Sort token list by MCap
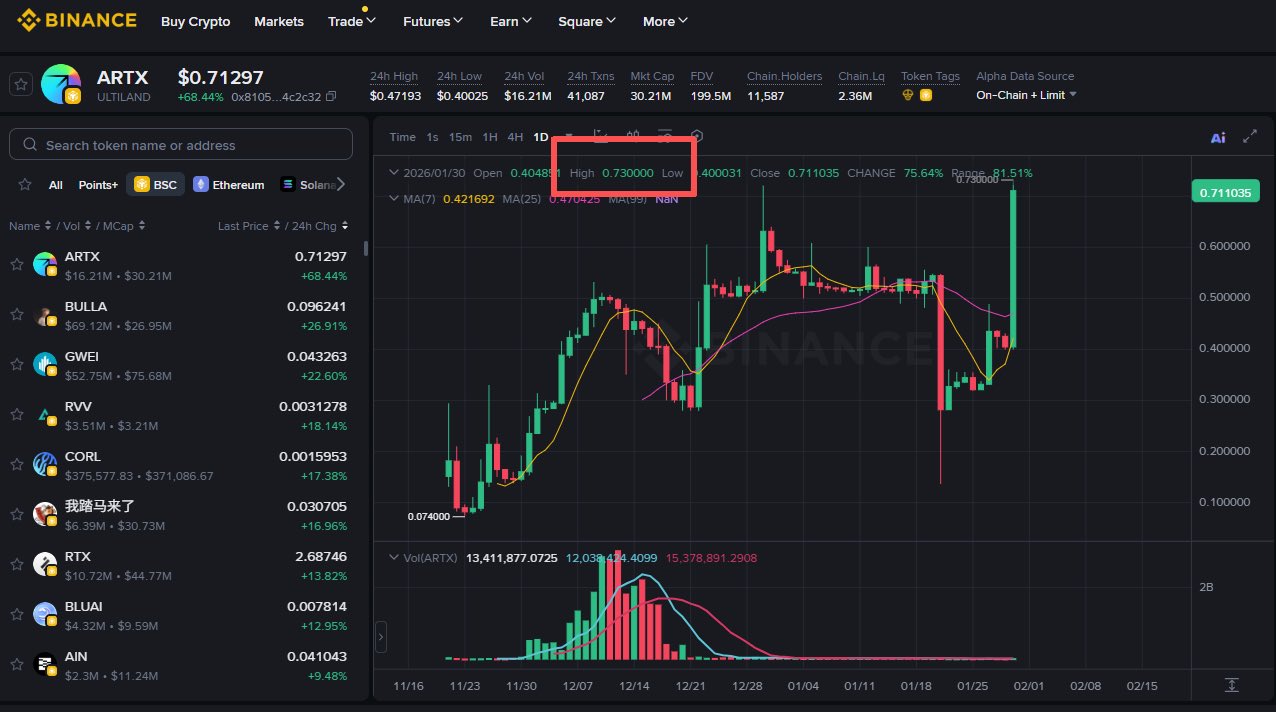The image size is (1276, 712). pyautogui.click(x=124, y=226)
